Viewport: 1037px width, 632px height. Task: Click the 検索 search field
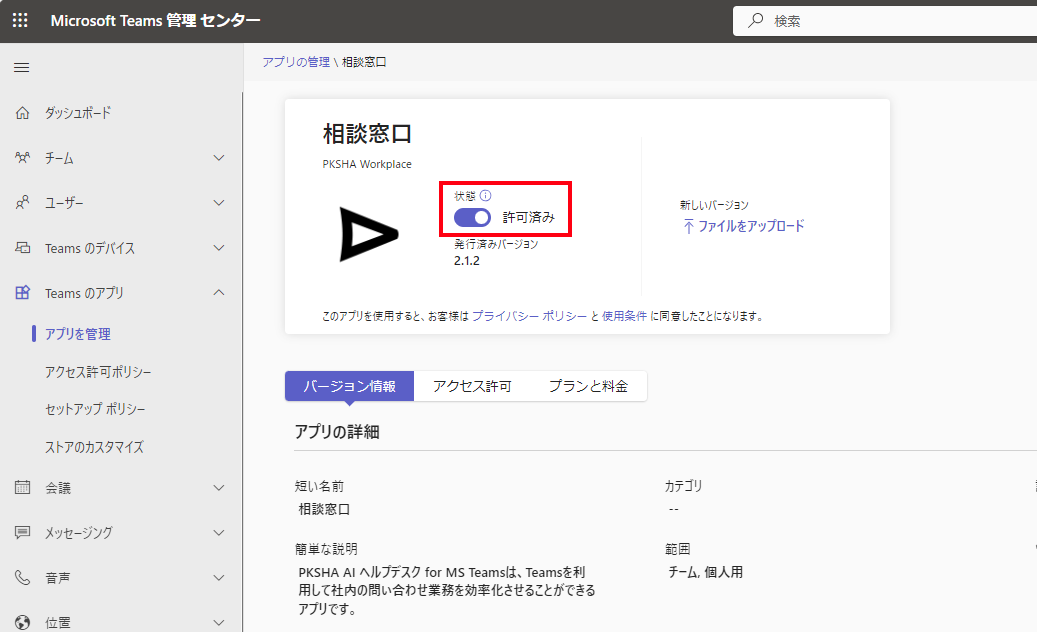click(x=885, y=21)
